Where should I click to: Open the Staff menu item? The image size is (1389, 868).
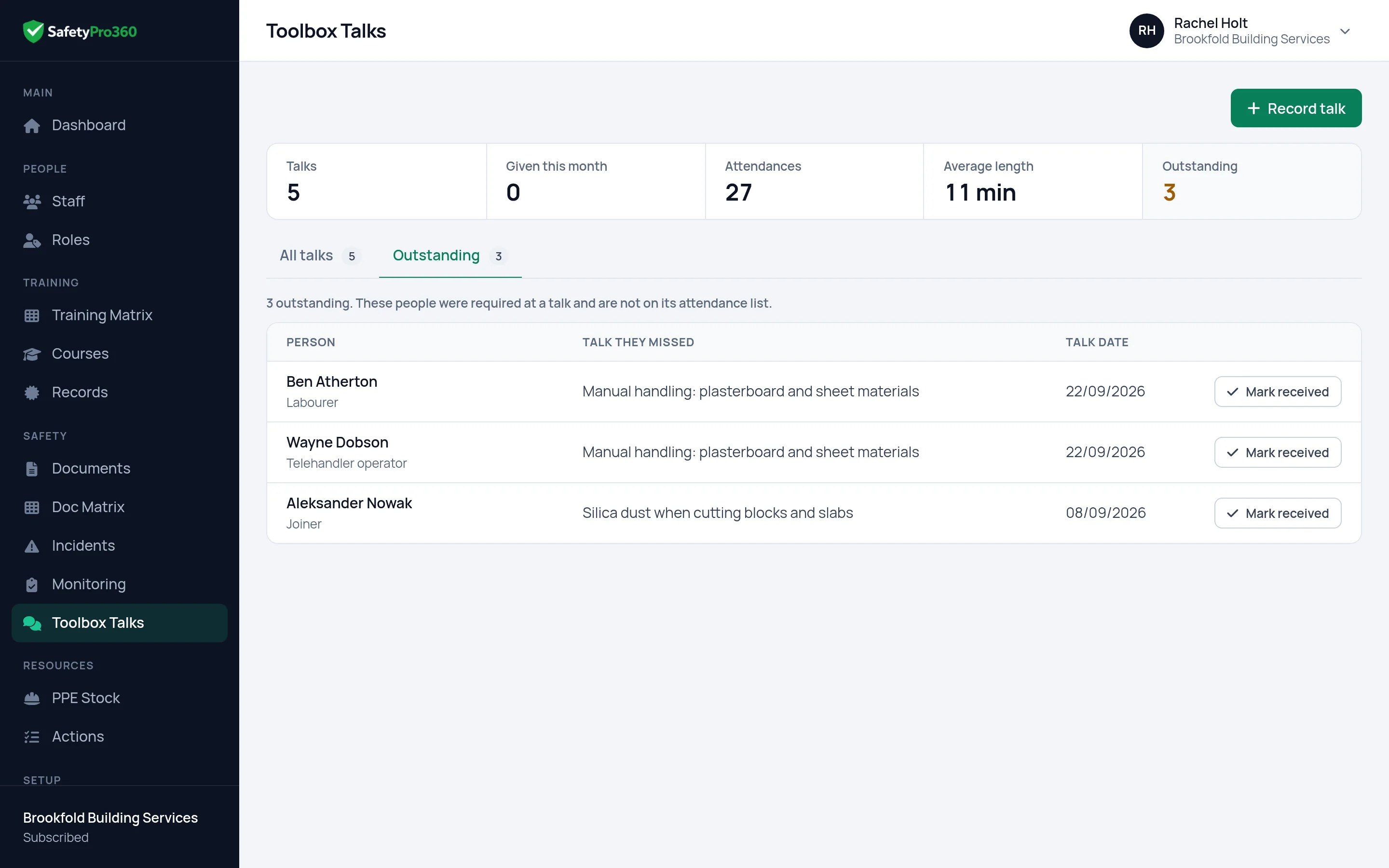coord(120,202)
